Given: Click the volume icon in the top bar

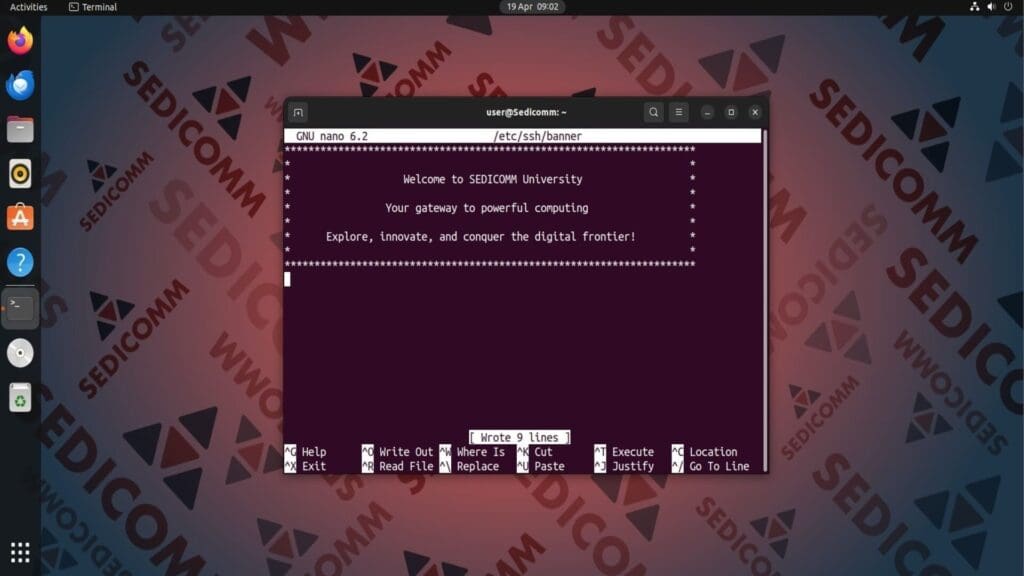Looking at the screenshot, I should pos(992,7).
